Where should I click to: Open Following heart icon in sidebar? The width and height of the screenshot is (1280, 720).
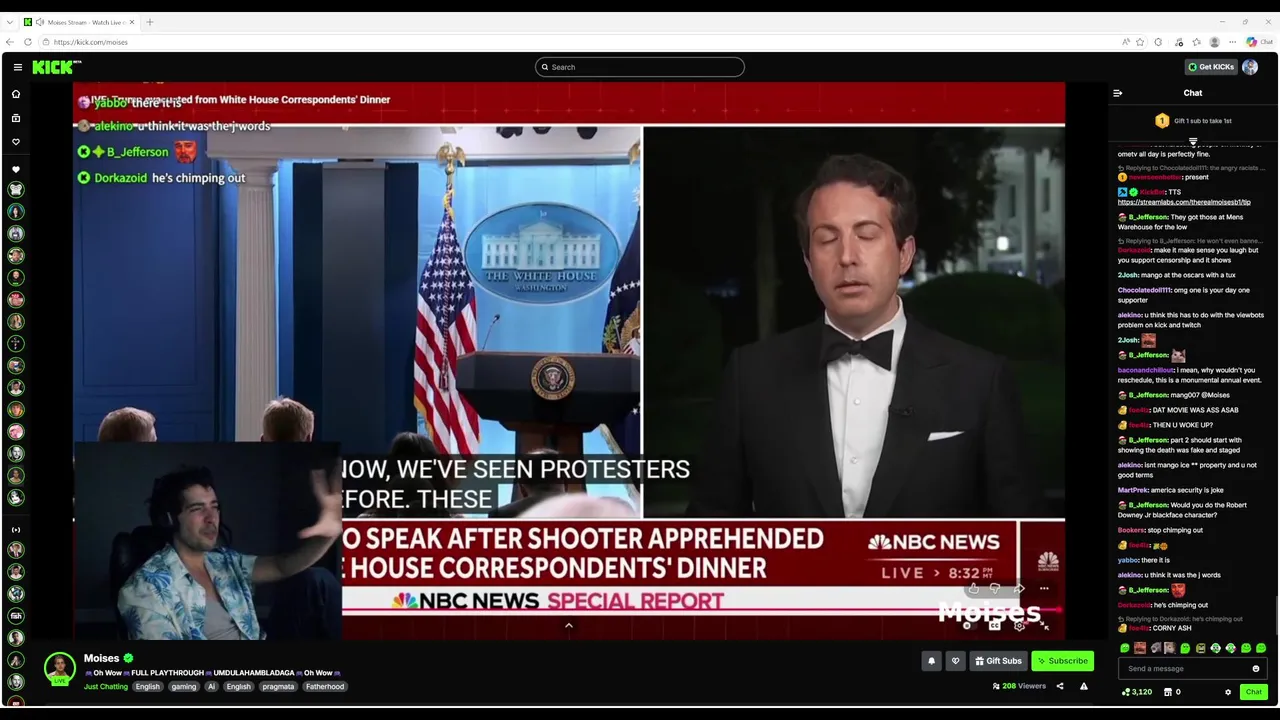click(x=16, y=142)
